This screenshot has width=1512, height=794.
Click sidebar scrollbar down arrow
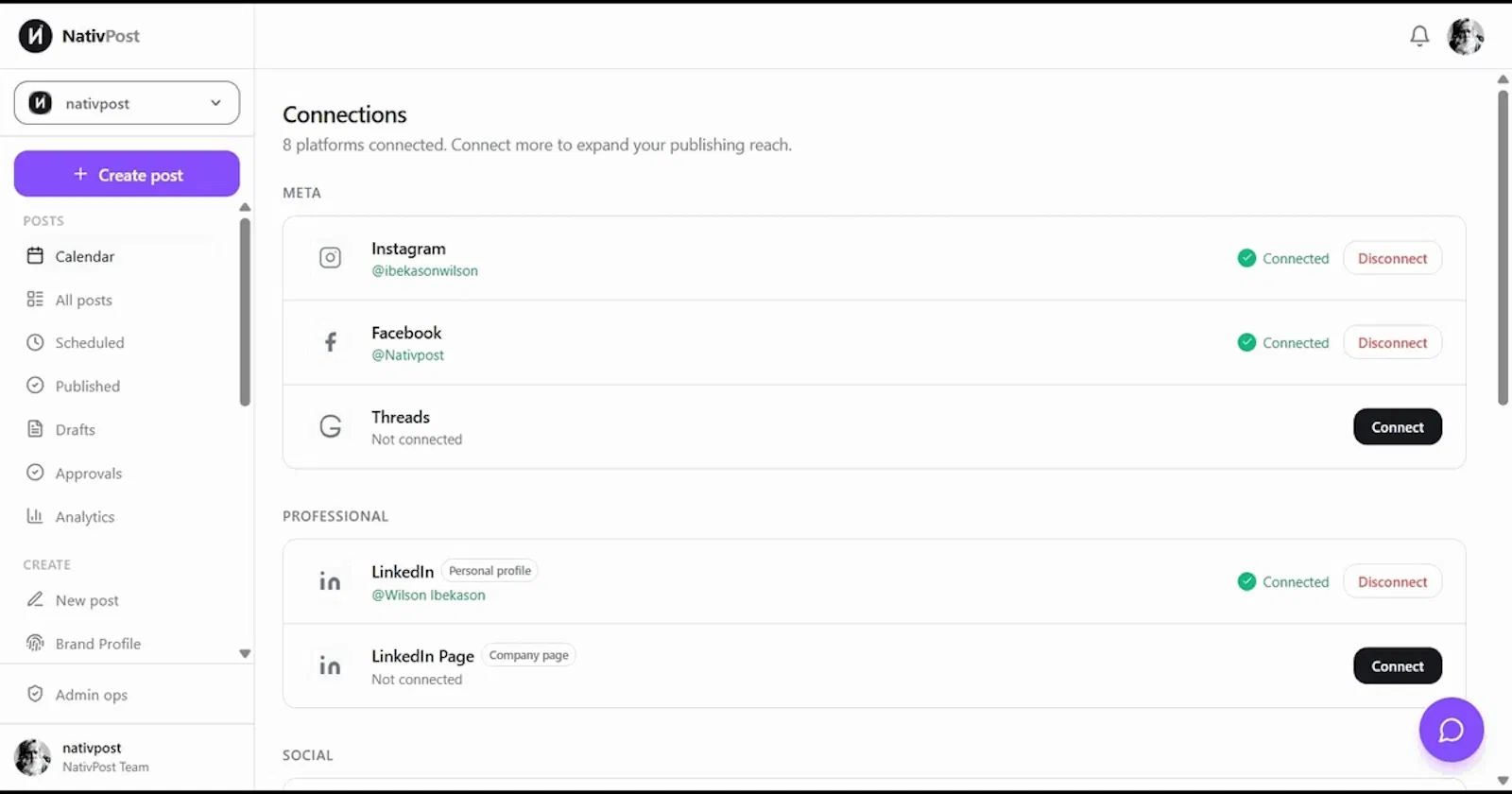coord(245,653)
